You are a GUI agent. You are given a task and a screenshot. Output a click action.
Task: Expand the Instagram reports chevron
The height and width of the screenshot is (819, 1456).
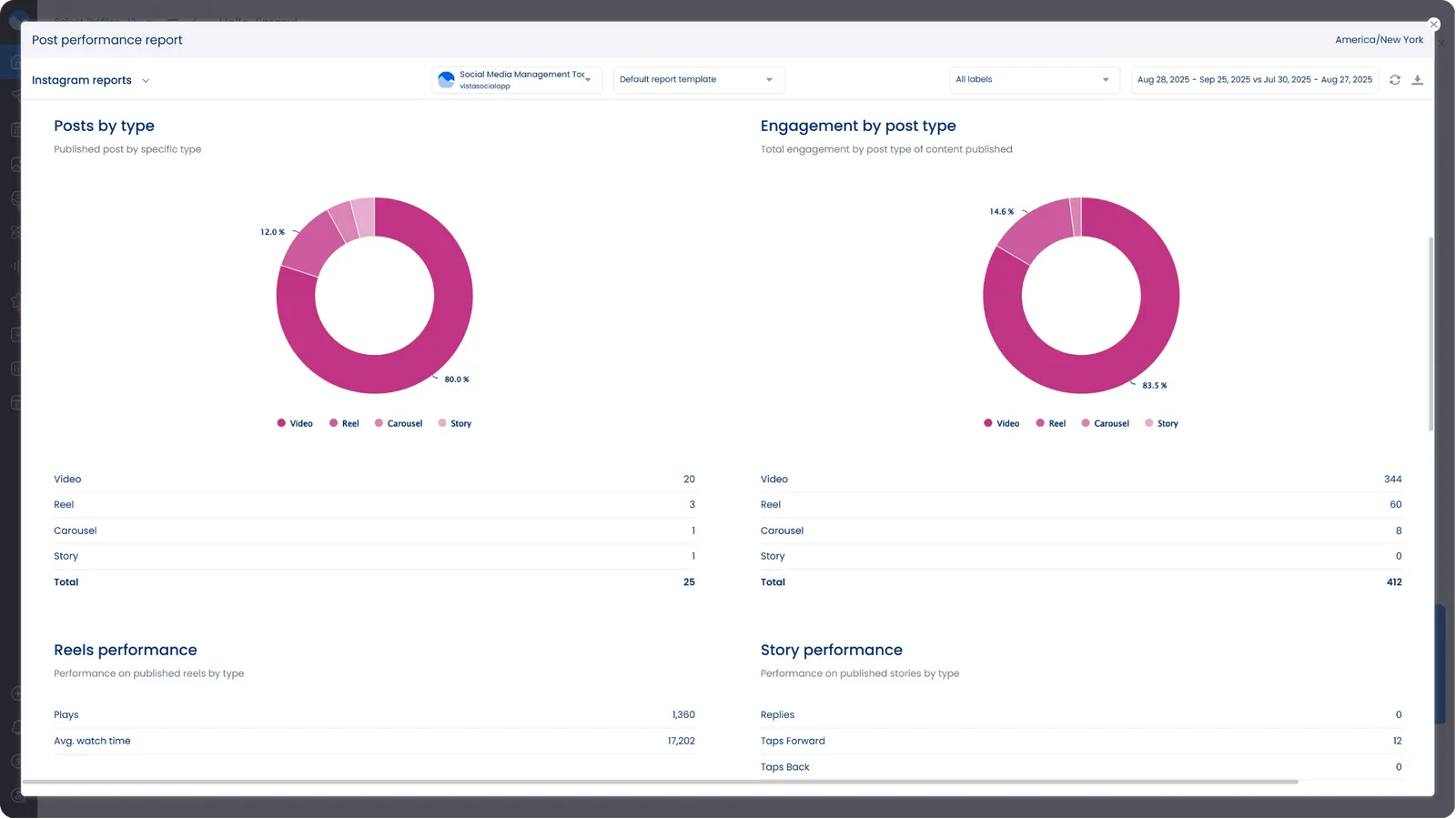pos(146,81)
